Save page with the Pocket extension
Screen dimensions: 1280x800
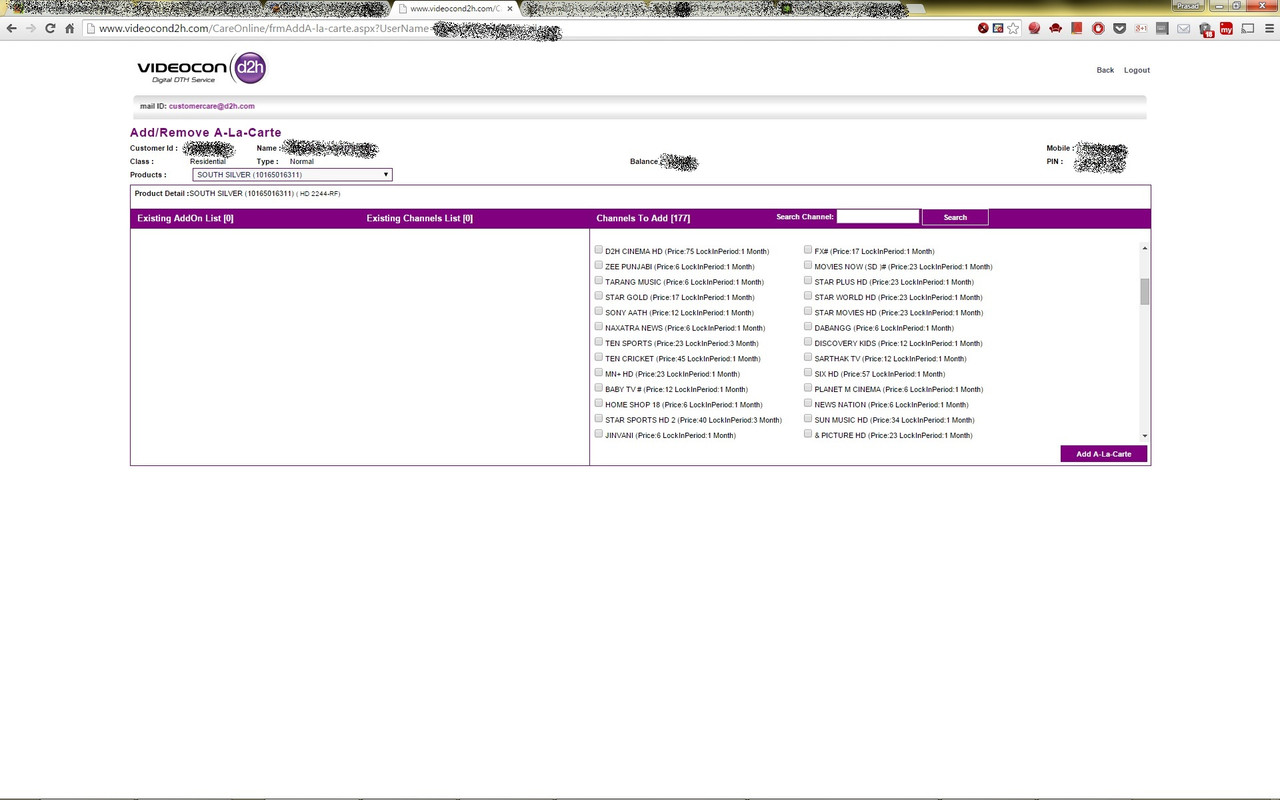1120,29
